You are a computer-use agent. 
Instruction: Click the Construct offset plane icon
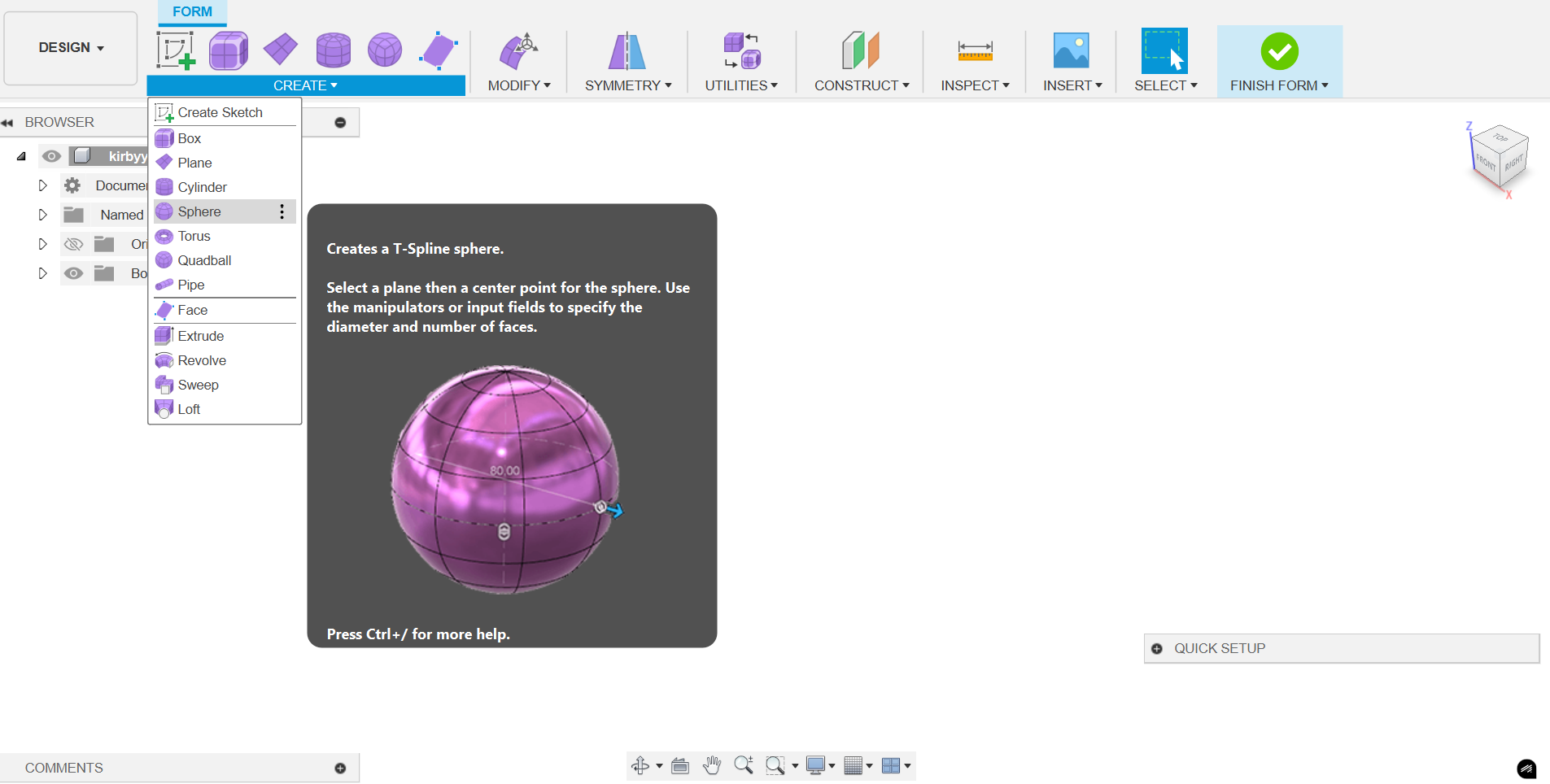[x=861, y=50]
